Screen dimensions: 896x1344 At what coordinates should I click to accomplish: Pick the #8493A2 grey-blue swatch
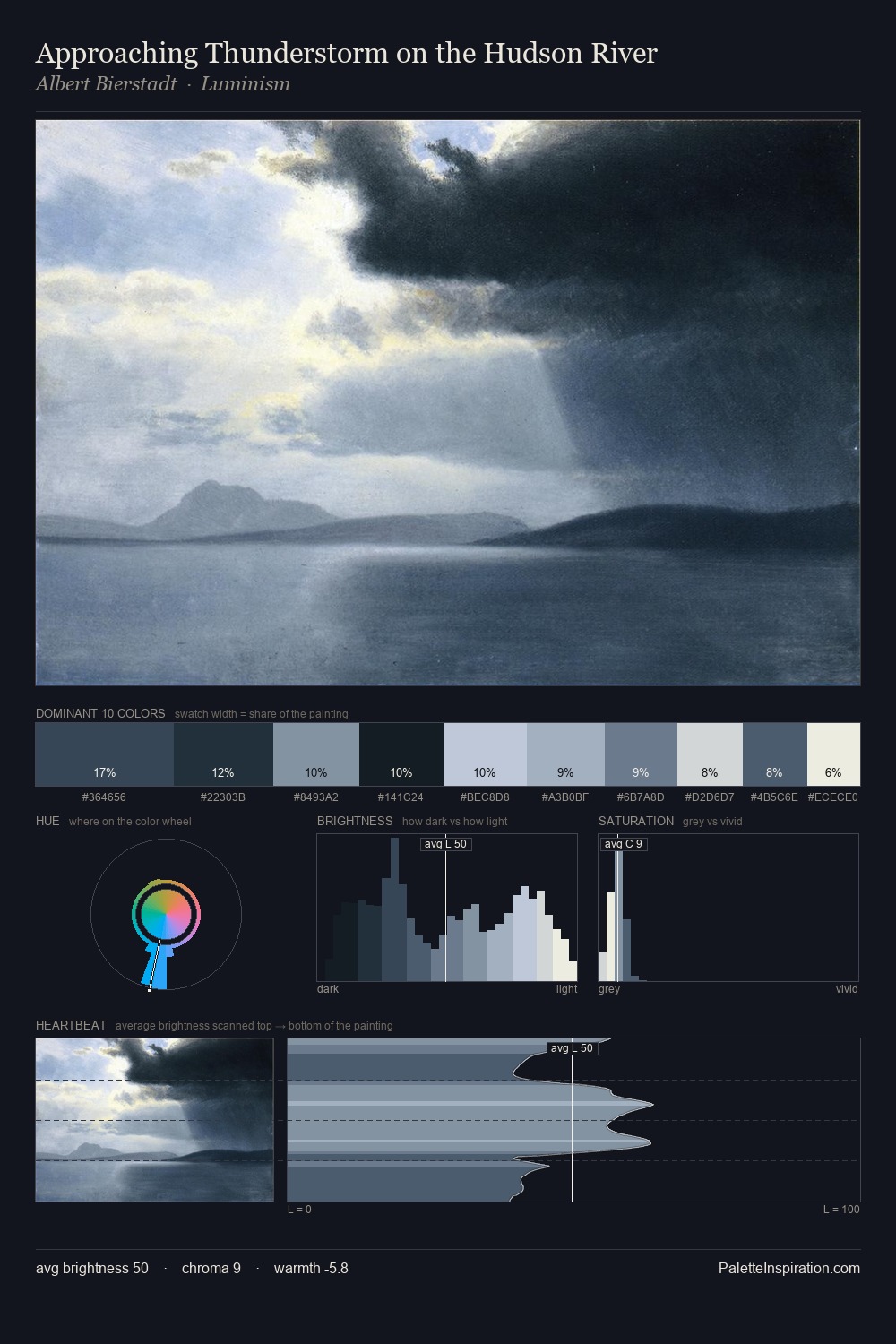[x=315, y=754]
